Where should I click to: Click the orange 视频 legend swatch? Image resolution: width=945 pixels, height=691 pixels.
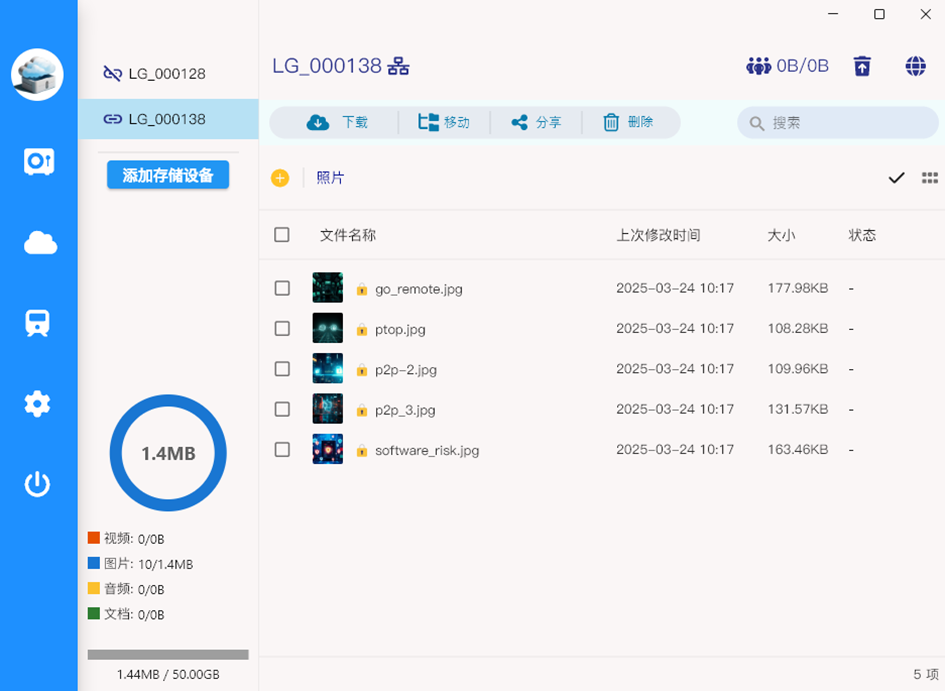93,537
